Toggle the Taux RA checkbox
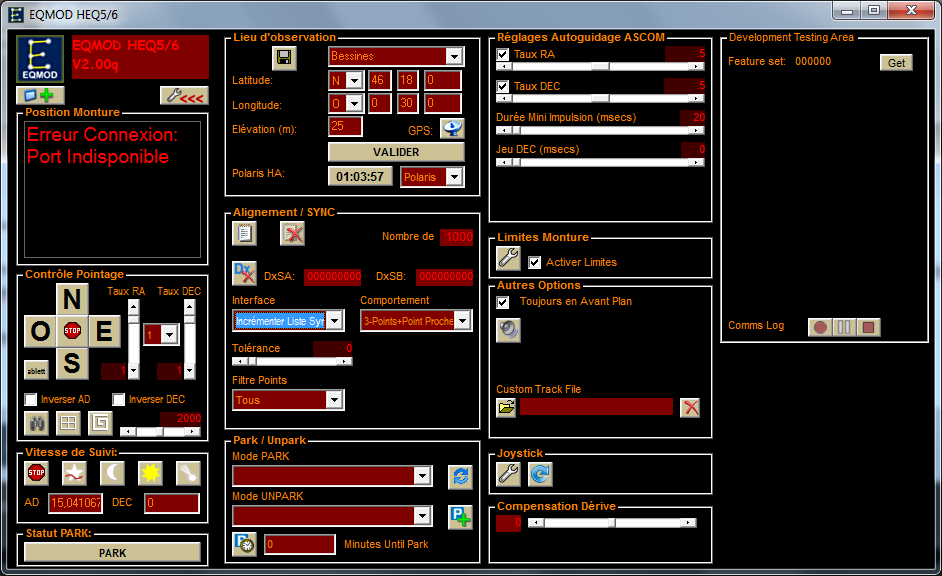Viewport: 942px width, 576px height. tap(503, 55)
